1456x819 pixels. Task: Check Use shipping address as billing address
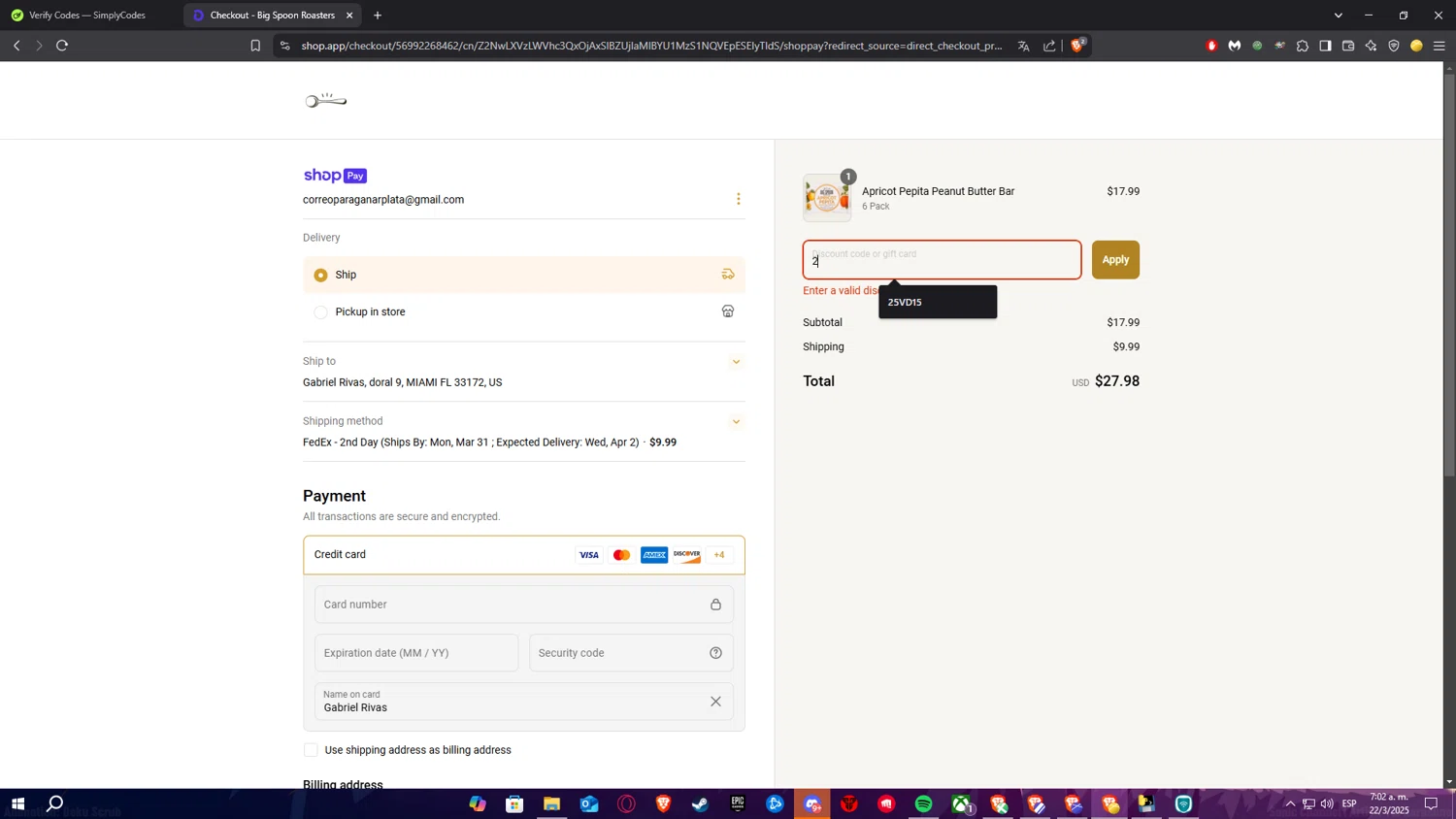(311, 750)
